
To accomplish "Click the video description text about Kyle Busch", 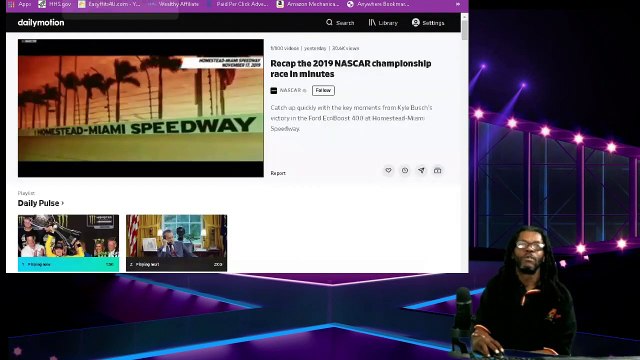I will (x=351, y=118).
